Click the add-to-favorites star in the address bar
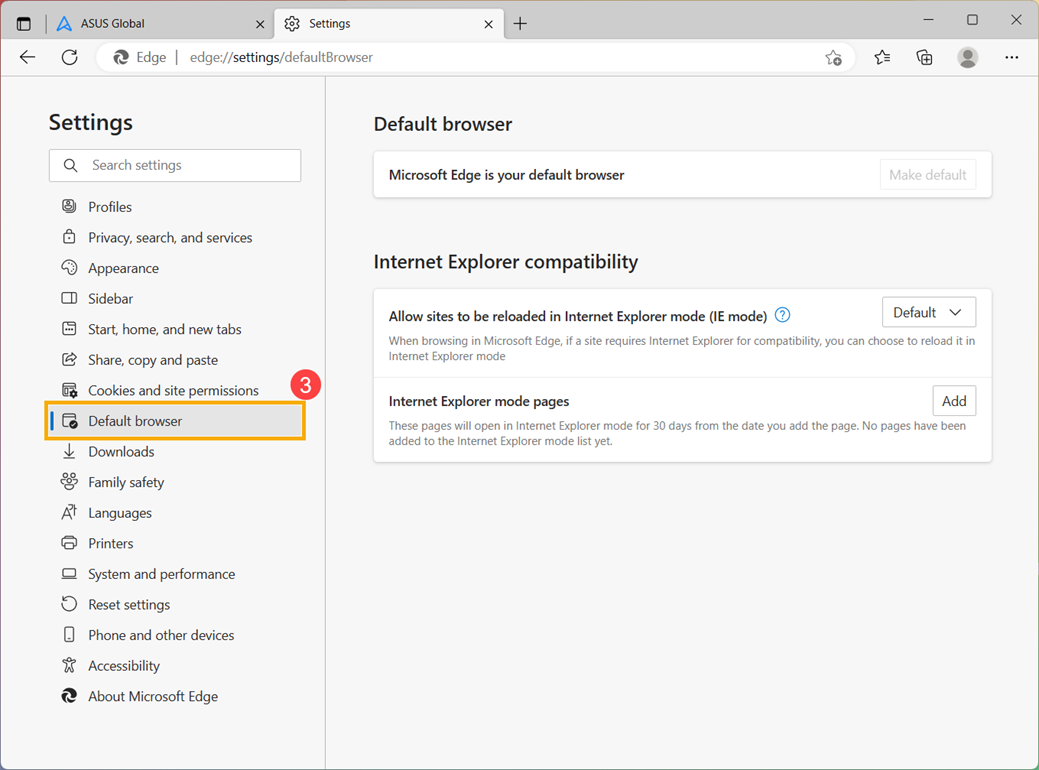The height and width of the screenshot is (770, 1039). (x=834, y=57)
